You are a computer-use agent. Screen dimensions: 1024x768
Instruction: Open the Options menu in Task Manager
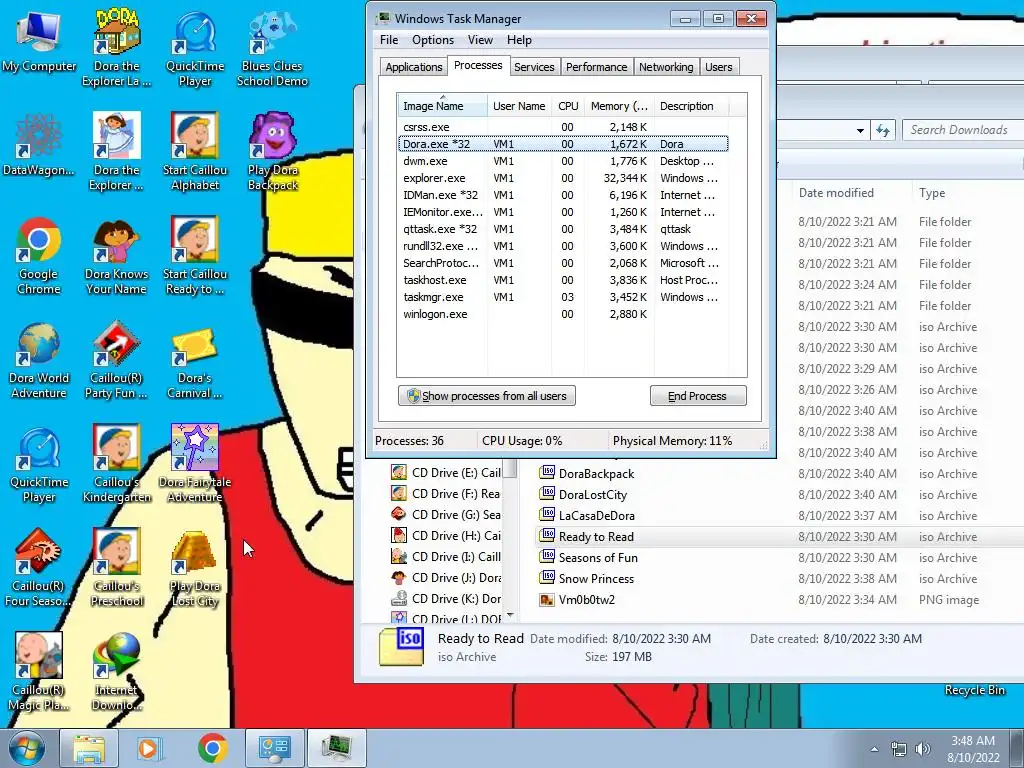point(432,40)
